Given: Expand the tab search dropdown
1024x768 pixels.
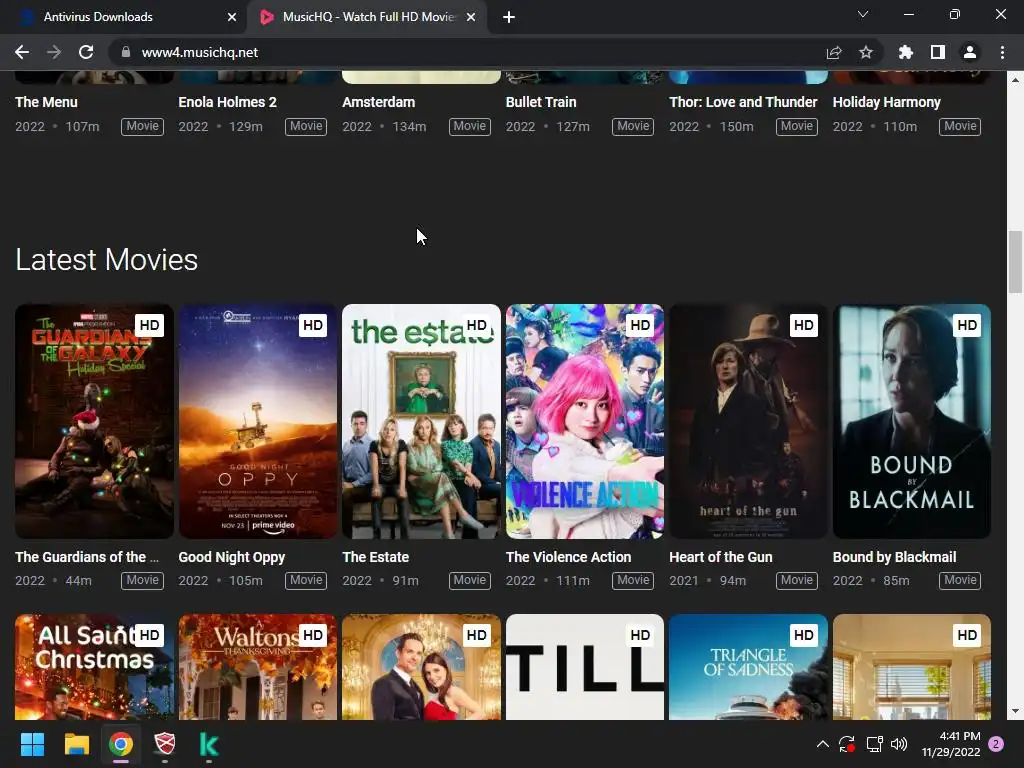Looking at the screenshot, I should click(863, 14).
